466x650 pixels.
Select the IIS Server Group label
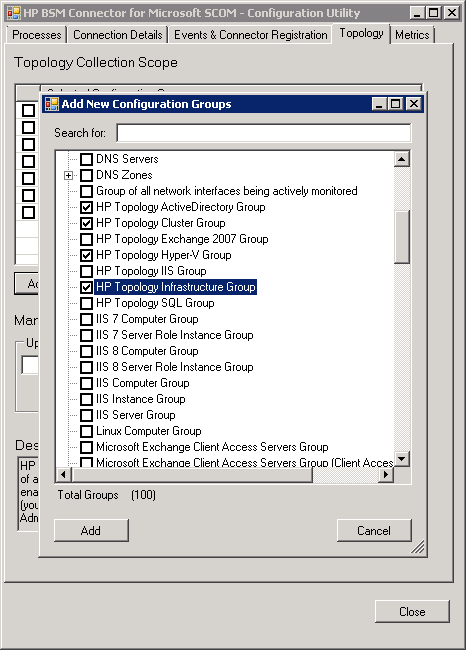pos(136,415)
